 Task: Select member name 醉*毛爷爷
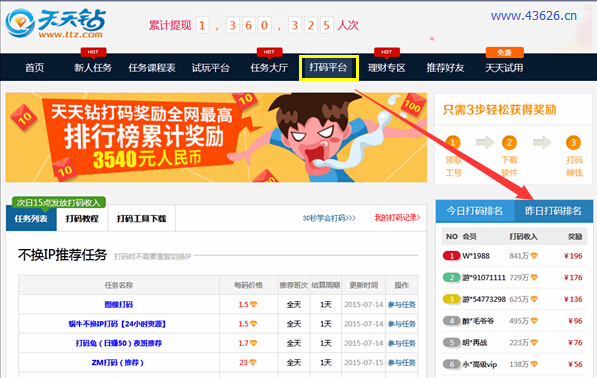pos(478,321)
